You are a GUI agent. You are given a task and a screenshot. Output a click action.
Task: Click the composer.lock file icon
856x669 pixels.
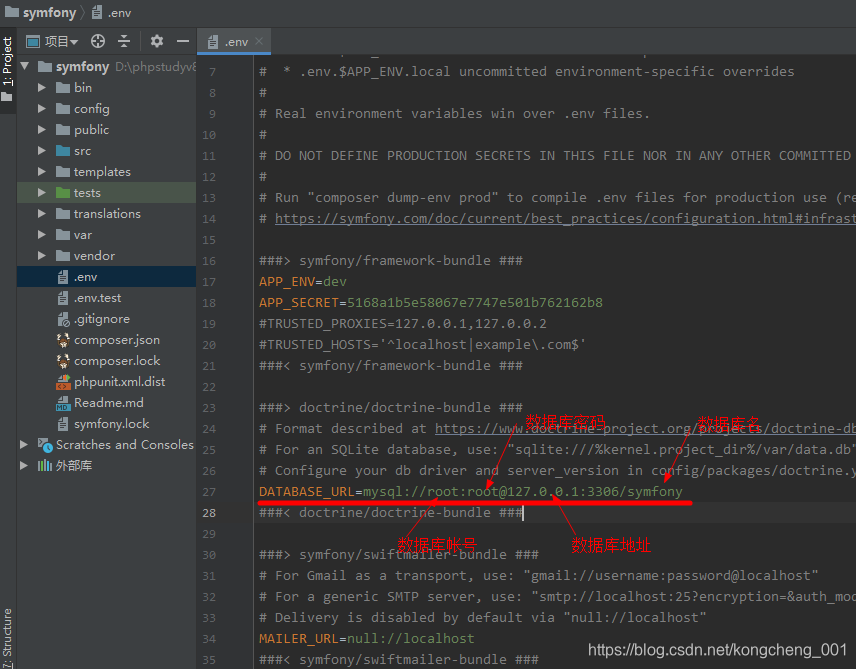tap(63, 361)
